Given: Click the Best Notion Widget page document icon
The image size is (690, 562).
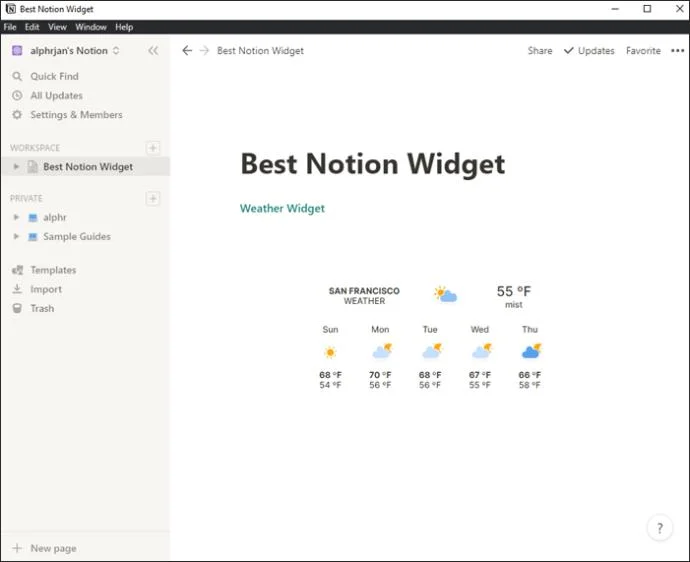Looking at the screenshot, I should (33, 167).
